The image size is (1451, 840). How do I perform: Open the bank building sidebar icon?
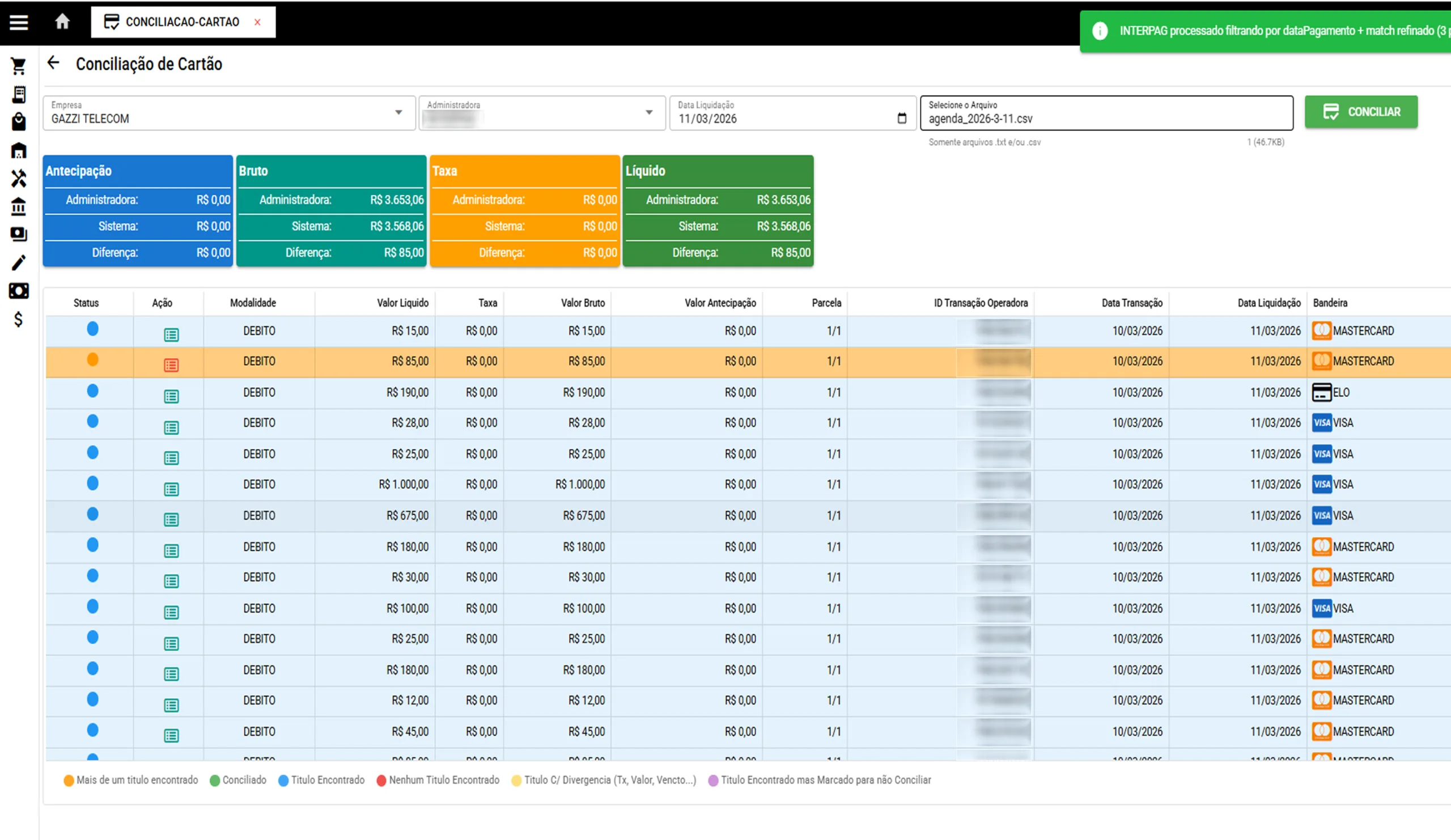pos(19,206)
